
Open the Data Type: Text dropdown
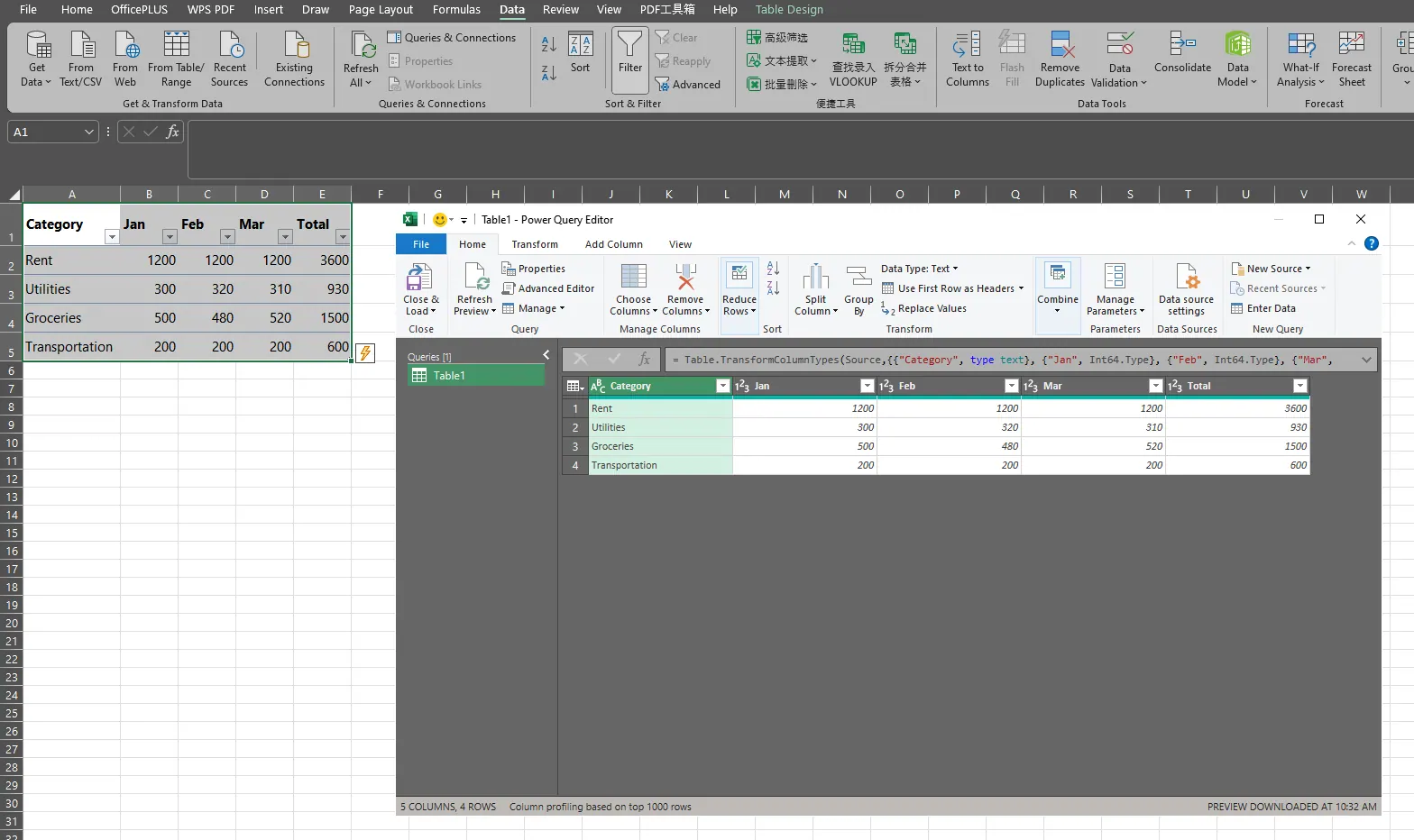pyautogui.click(x=919, y=269)
